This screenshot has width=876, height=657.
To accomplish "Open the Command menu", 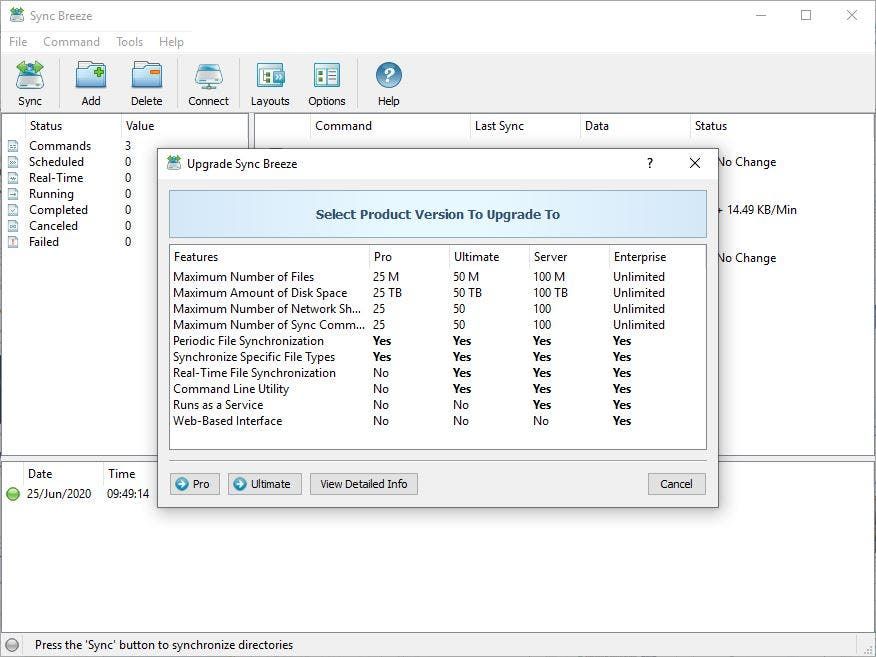I will (x=72, y=42).
